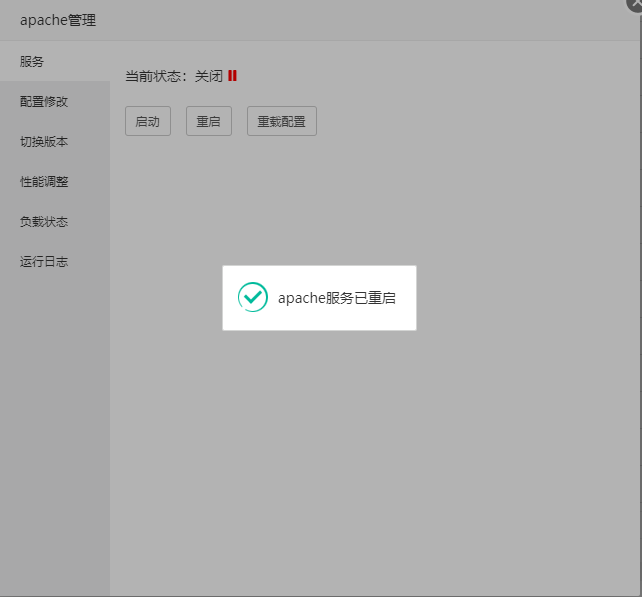The image size is (642, 597).
Task: Click the white notification popup's right padding
Action: 408,298
